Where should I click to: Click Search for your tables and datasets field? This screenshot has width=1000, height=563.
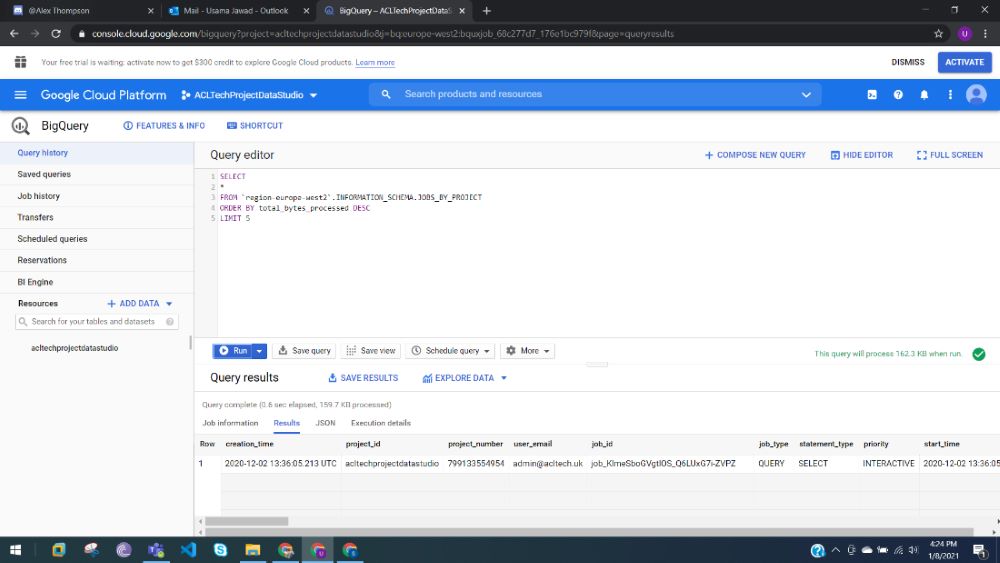click(96, 321)
